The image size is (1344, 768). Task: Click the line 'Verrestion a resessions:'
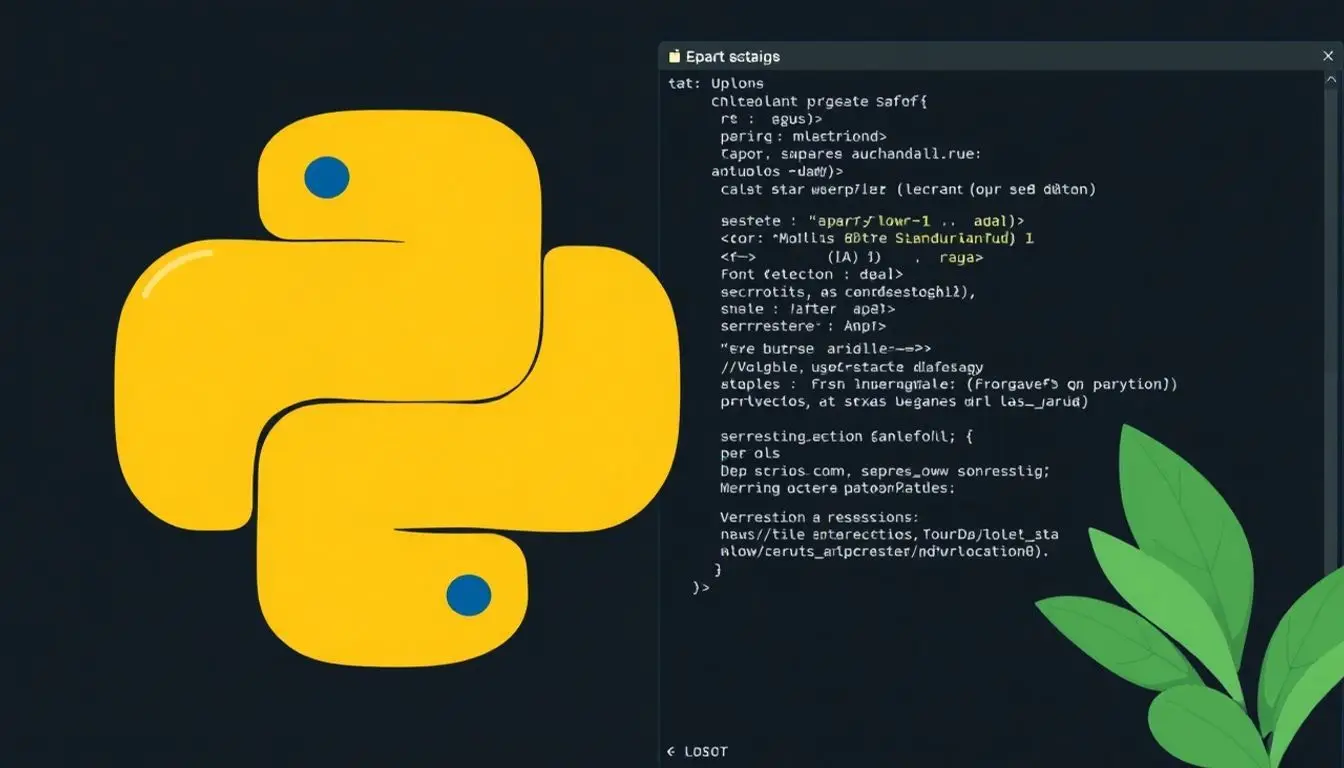pyautogui.click(x=819, y=518)
